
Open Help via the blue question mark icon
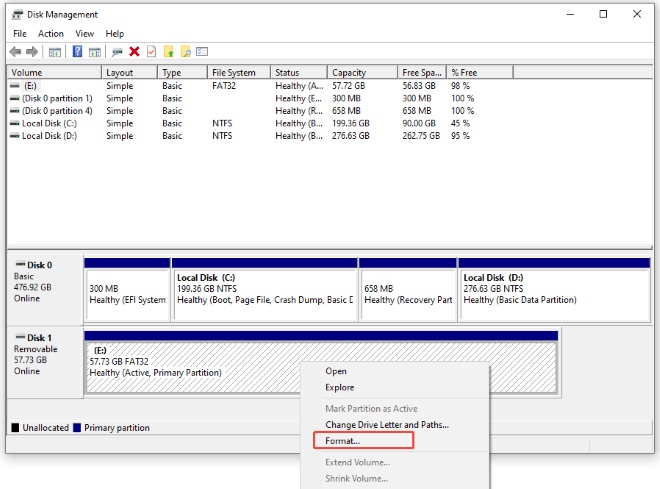[77, 51]
